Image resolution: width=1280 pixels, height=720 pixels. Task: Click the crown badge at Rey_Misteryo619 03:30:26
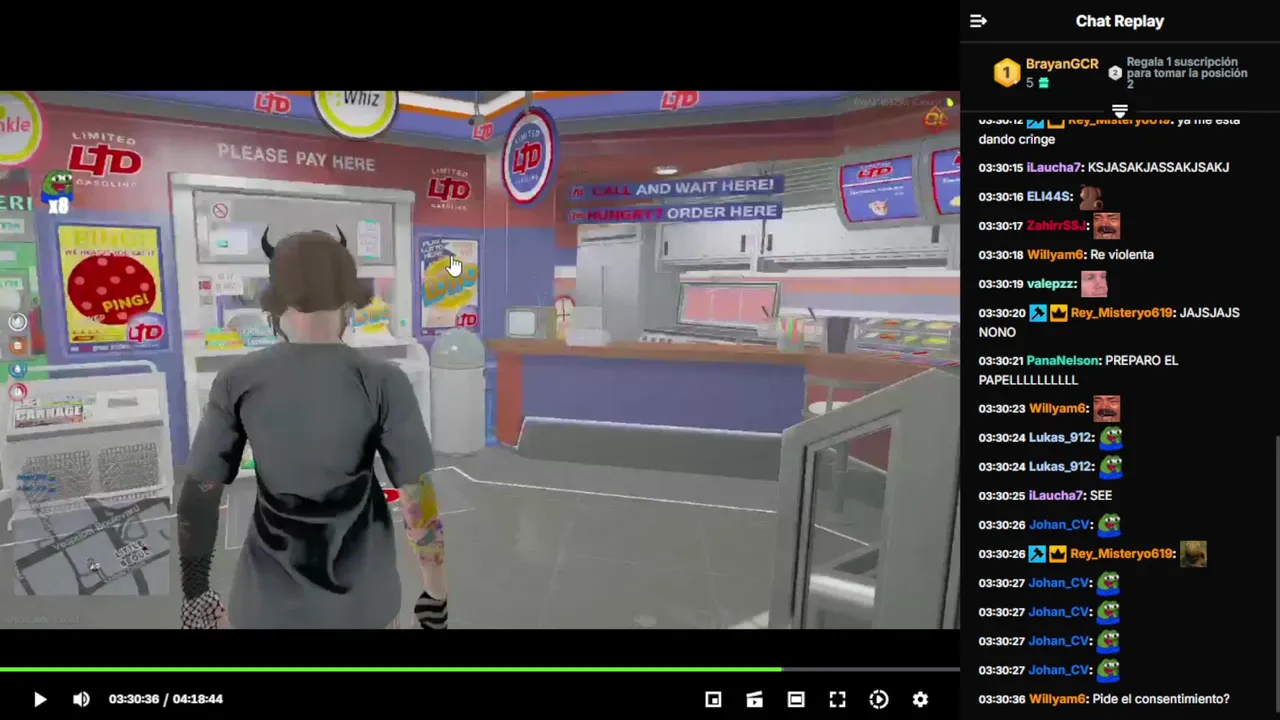1058,554
